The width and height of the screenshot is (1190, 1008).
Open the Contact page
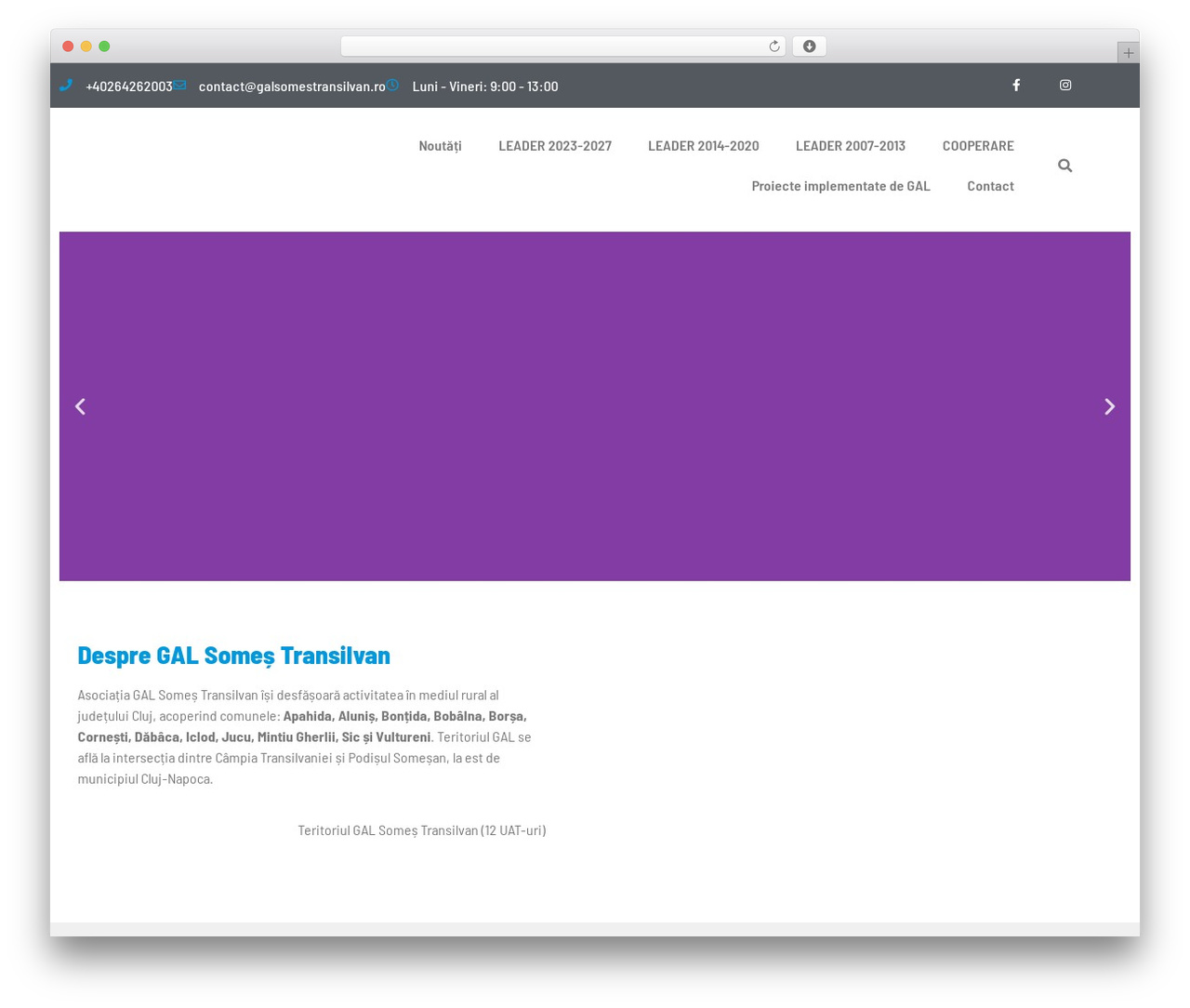(990, 186)
